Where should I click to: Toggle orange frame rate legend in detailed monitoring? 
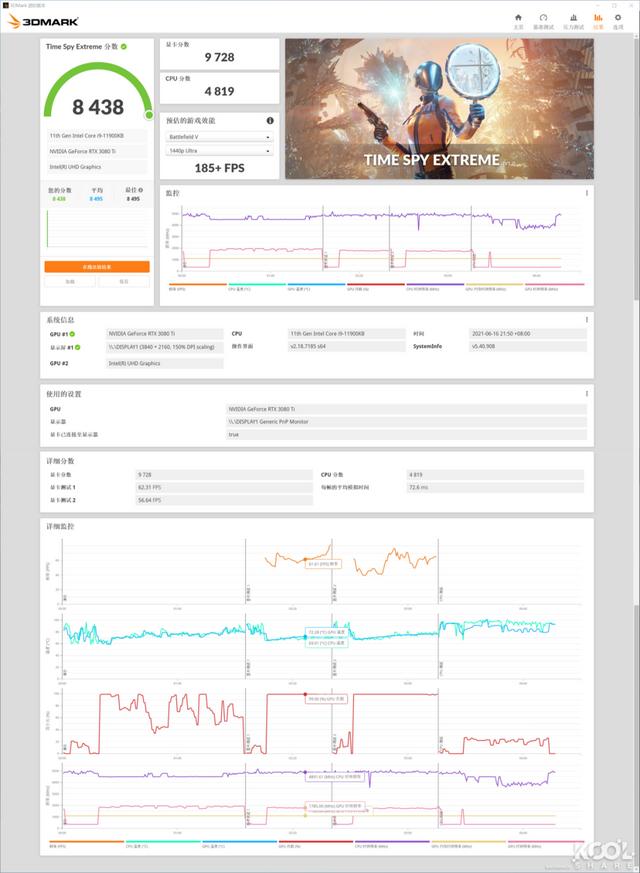86,844
